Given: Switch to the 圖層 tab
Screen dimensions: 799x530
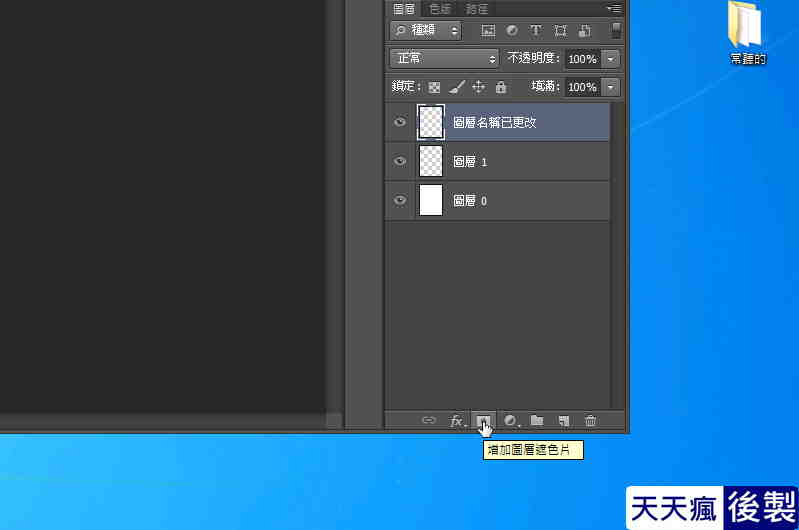Looking at the screenshot, I should pos(404,9).
